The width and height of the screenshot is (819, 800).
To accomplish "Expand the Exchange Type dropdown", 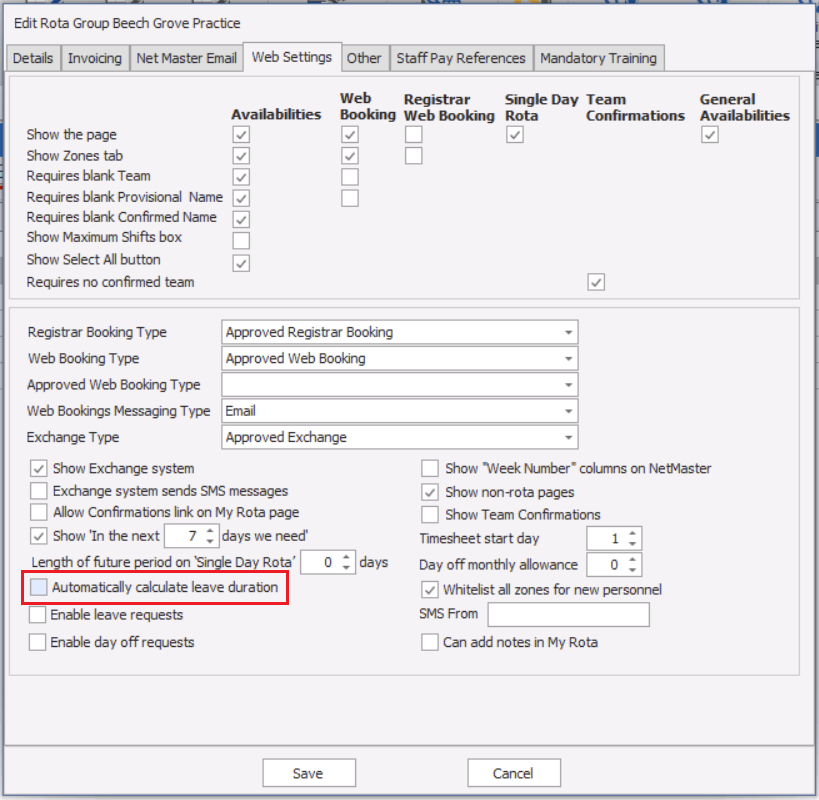I will [x=568, y=437].
